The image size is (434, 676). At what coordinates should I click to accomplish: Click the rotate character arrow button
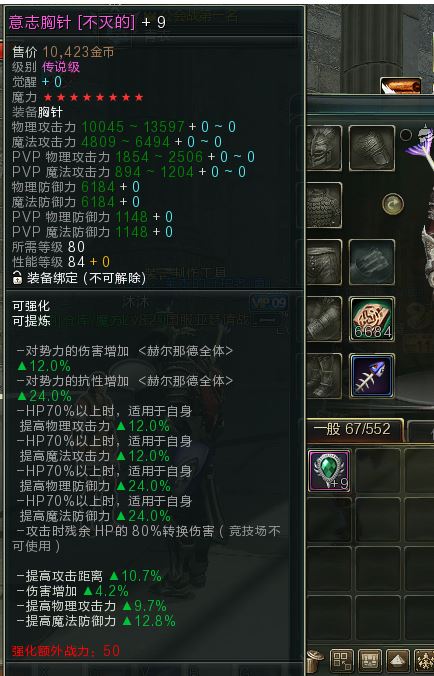point(393,204)
